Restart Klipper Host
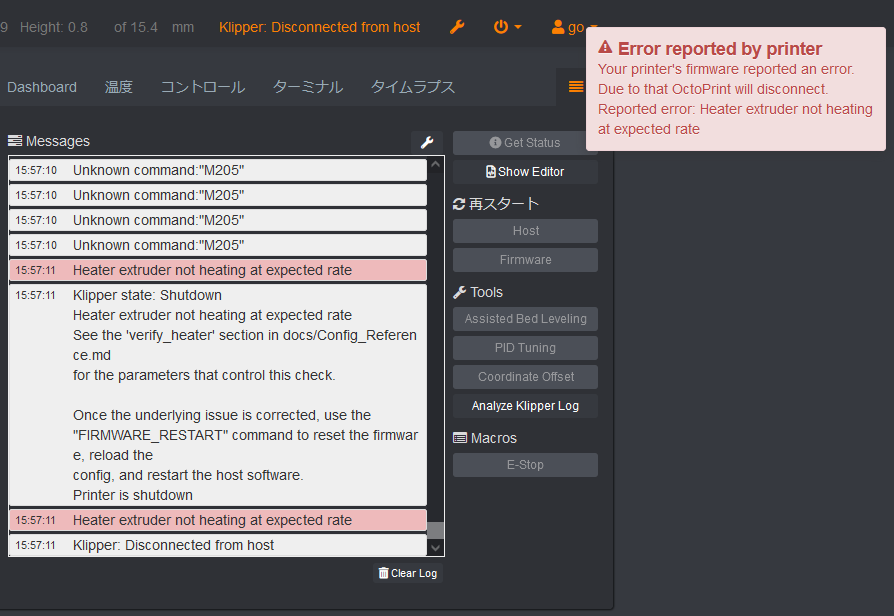The height and width of the screenshot is (616, 894). 525,231
